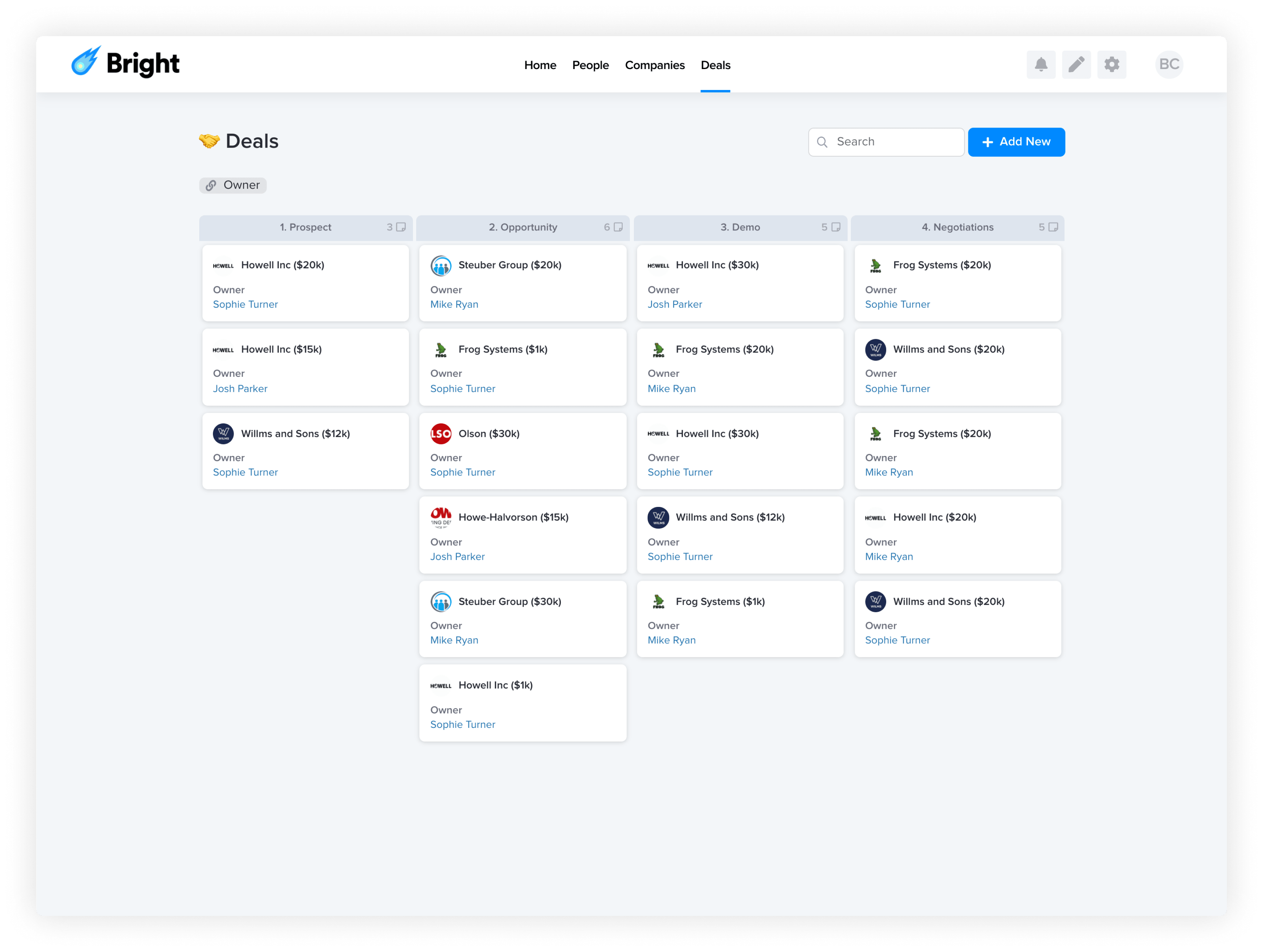Open notifications bell icon
The image size is (1263, 952).
(x=1040, y=64)
